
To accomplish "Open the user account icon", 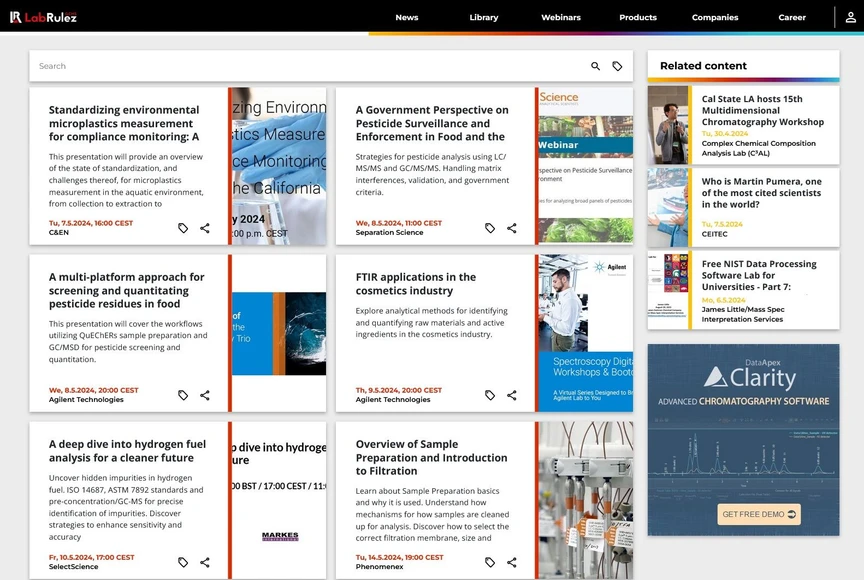I will 850,17.
